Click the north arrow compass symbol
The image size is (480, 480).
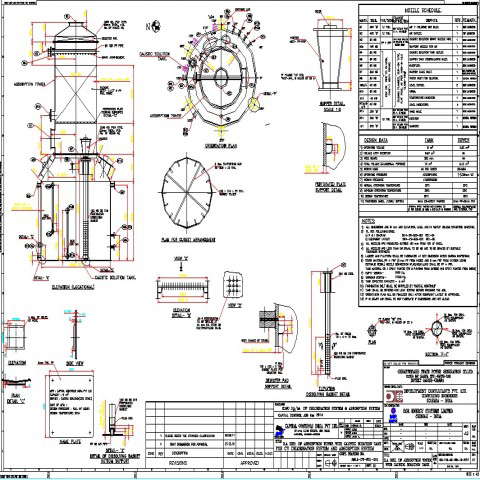(x=155, y=26)
